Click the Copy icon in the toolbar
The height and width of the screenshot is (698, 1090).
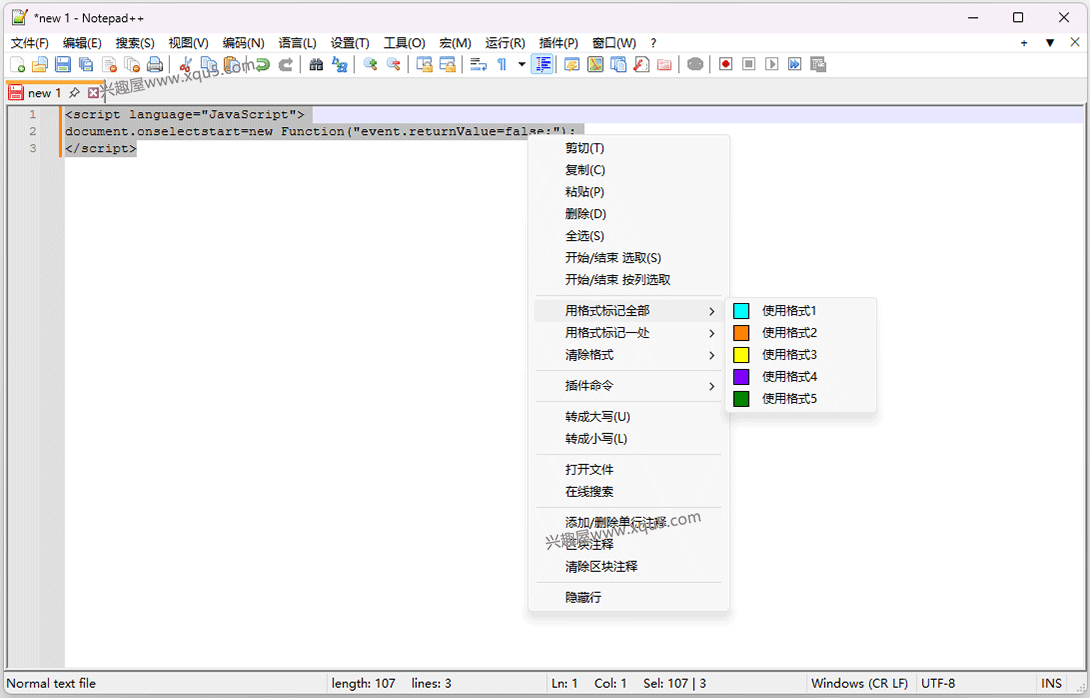(209, 65)
